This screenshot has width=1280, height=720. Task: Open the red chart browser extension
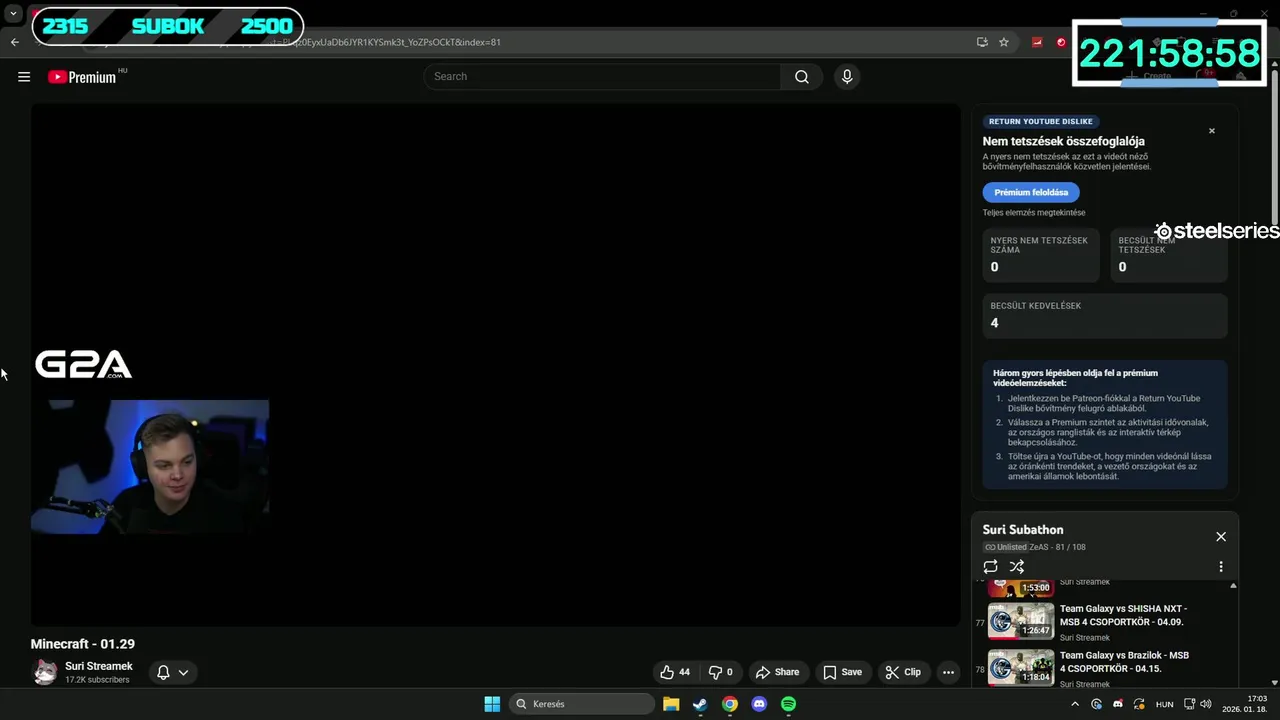(1037, 42)
